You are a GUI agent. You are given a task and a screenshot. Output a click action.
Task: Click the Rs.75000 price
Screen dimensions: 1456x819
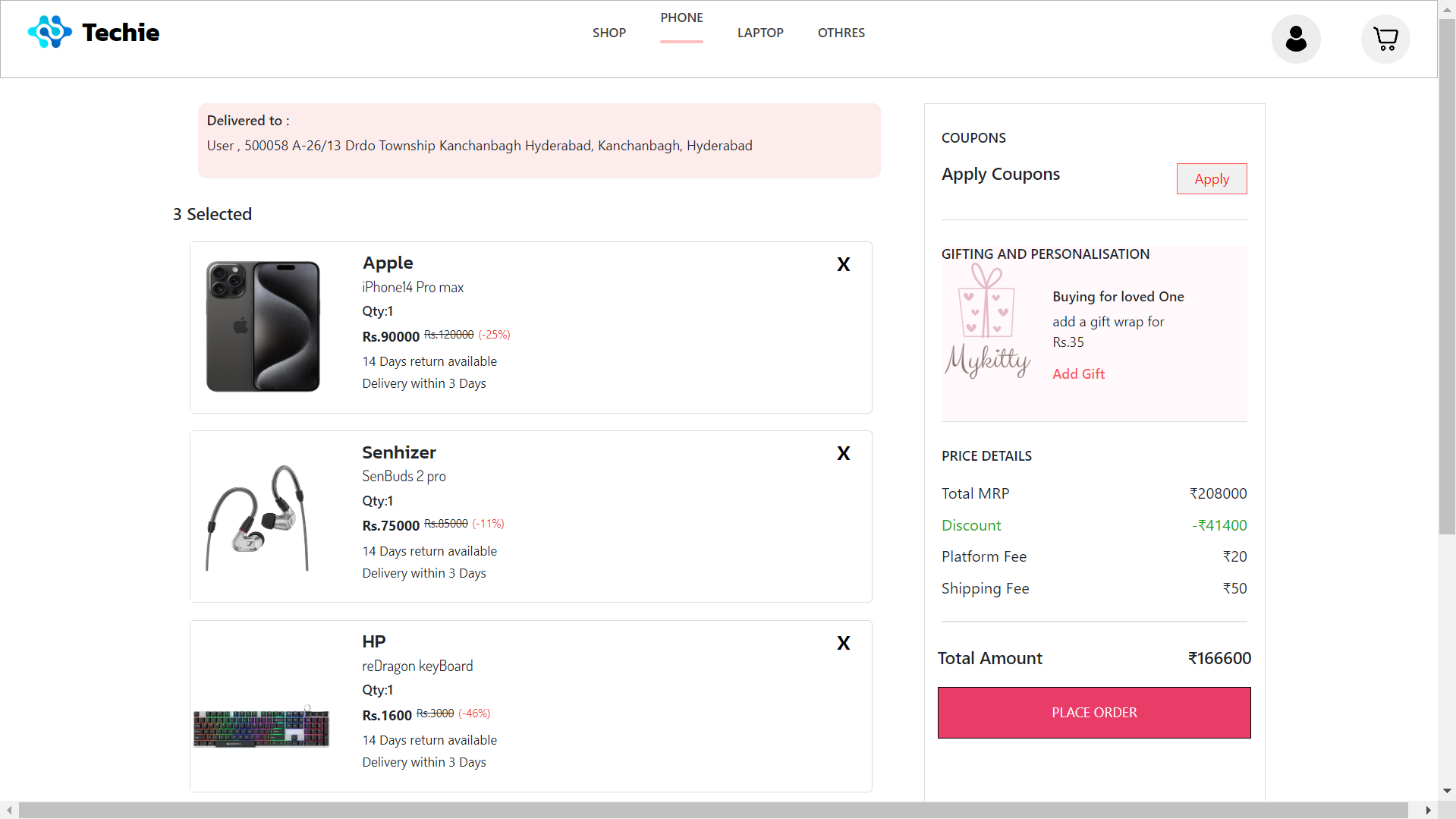pyautogui.click(x=391, y=525)
